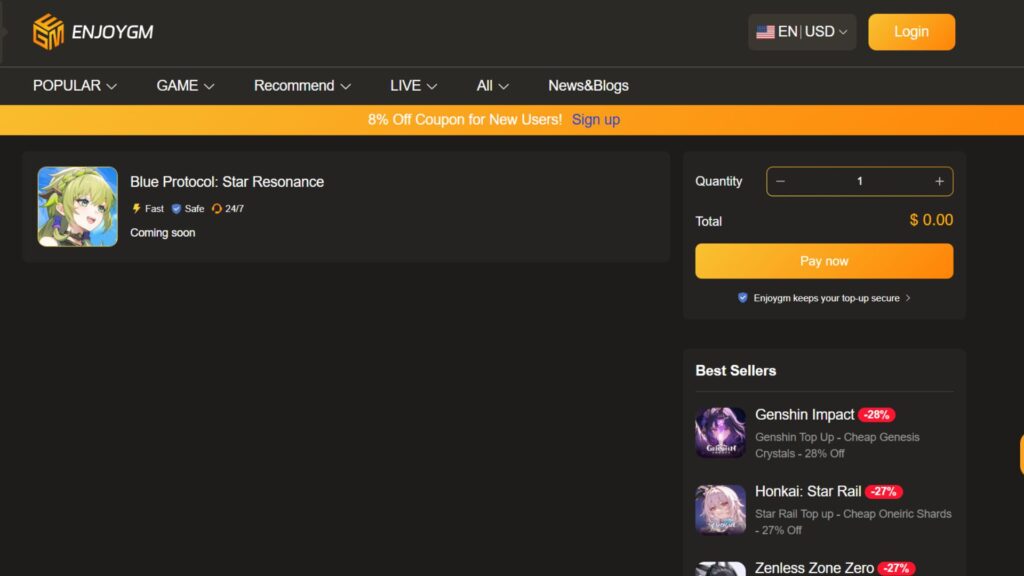1024x576 pixels.
Task: Increase quantity with the plus button
Action: tap(939, 181)
